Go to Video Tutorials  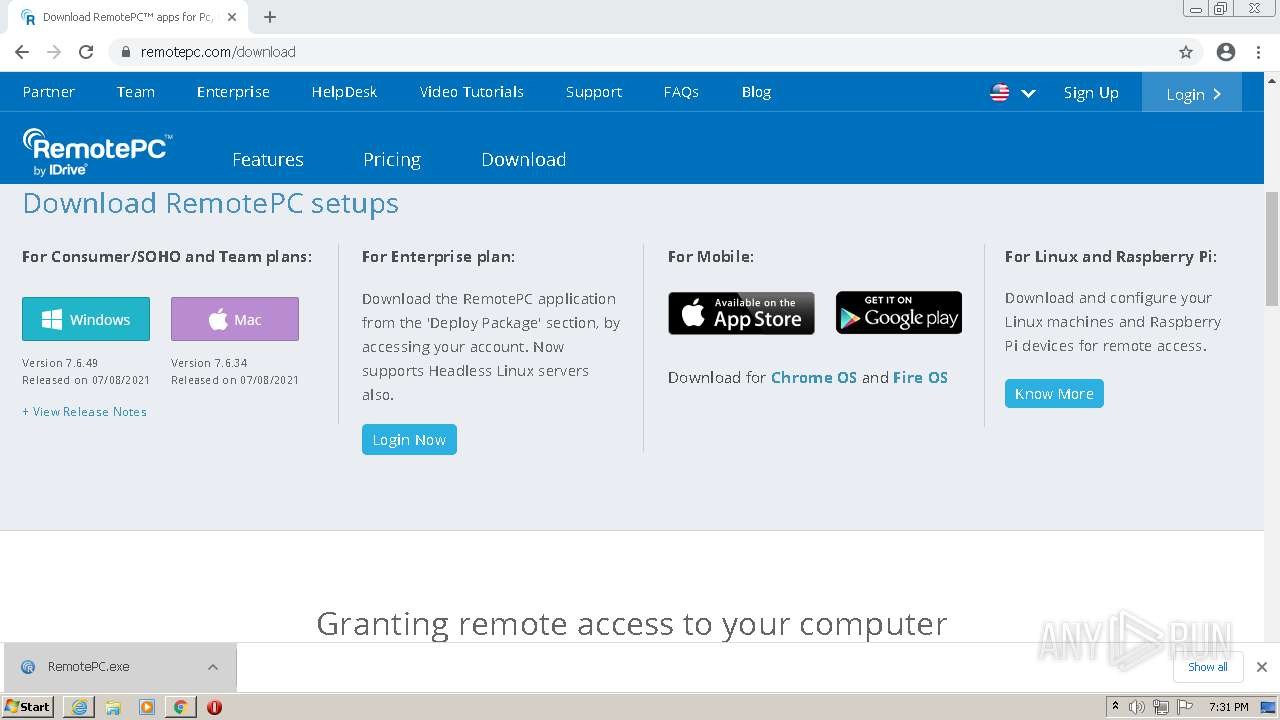(471, 92)
